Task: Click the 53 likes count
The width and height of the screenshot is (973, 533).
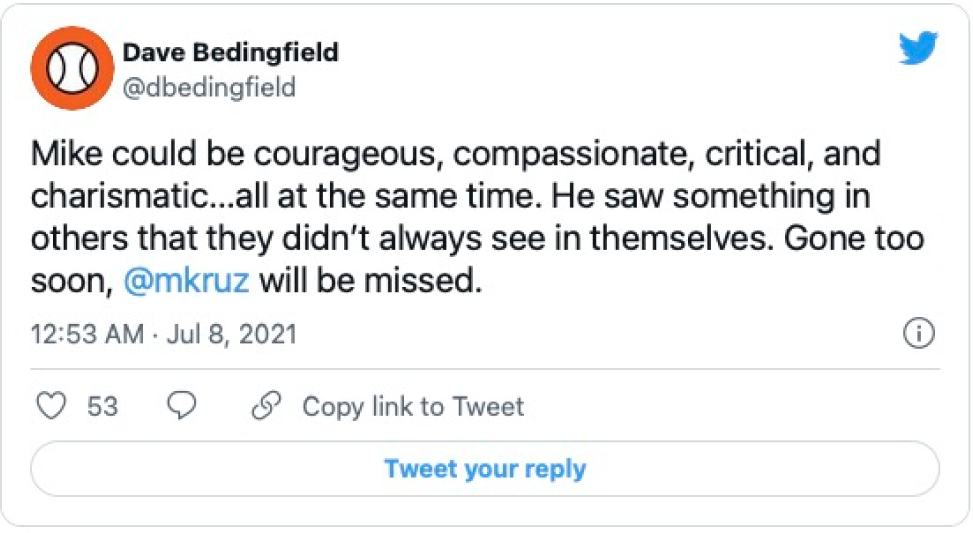Action: point(103,407)
